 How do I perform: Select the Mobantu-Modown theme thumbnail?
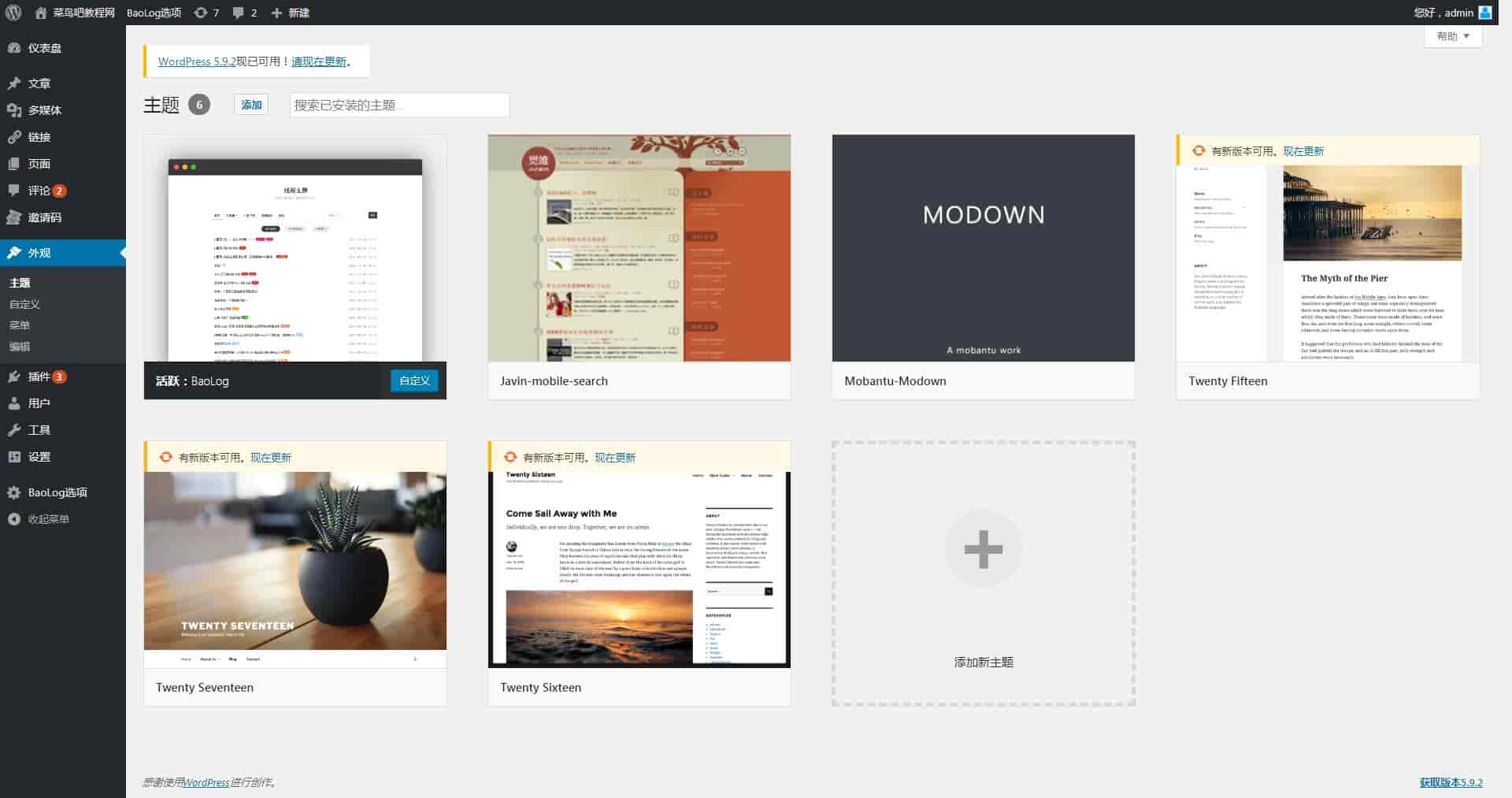tap(983, 248)
